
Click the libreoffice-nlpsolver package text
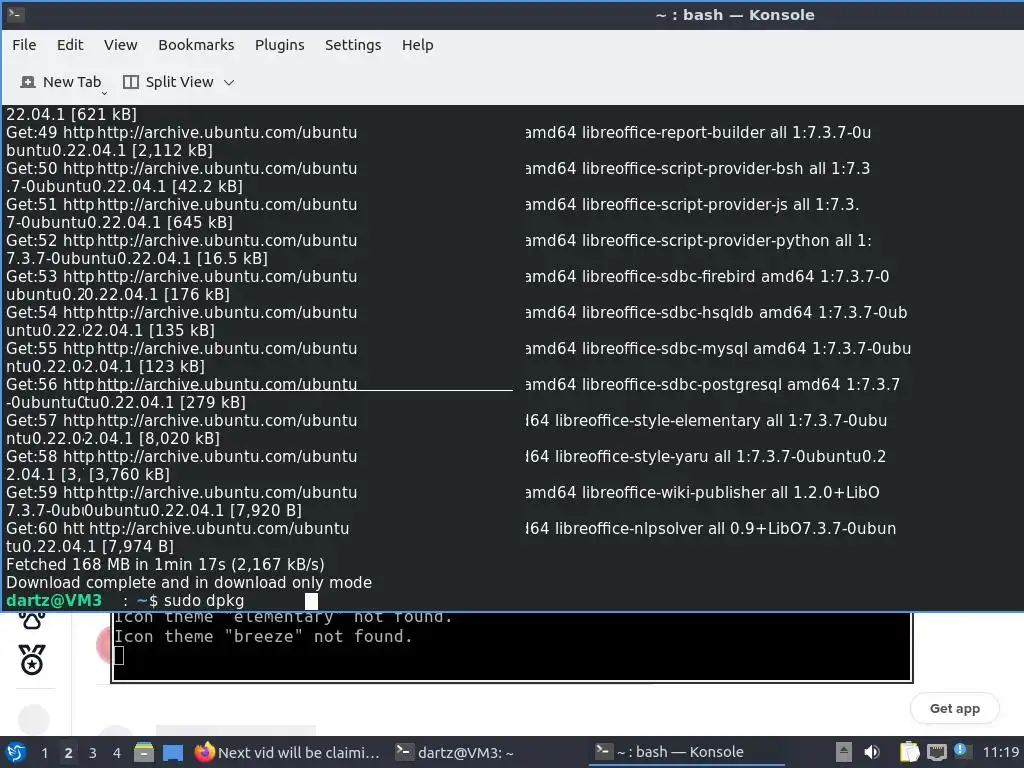[628, 528]
